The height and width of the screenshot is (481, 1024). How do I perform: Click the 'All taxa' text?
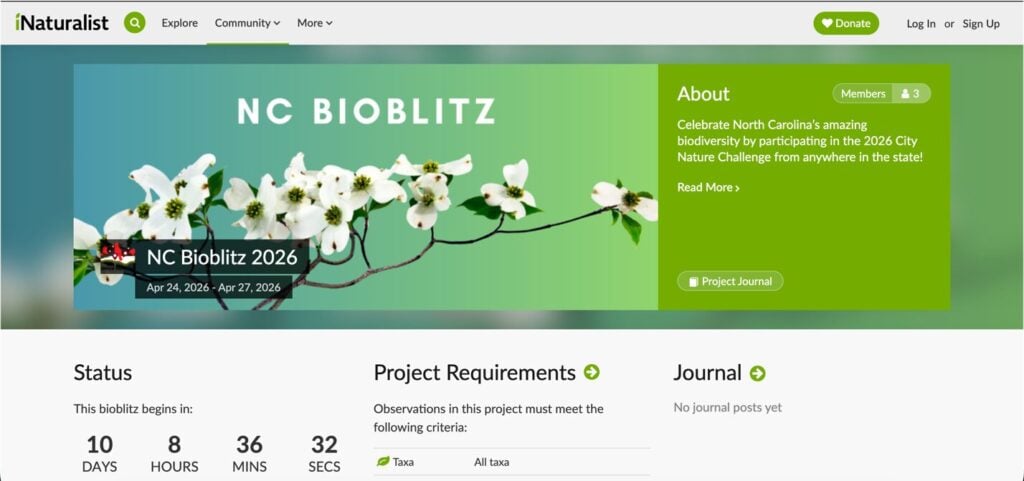[x=492, y=462]
